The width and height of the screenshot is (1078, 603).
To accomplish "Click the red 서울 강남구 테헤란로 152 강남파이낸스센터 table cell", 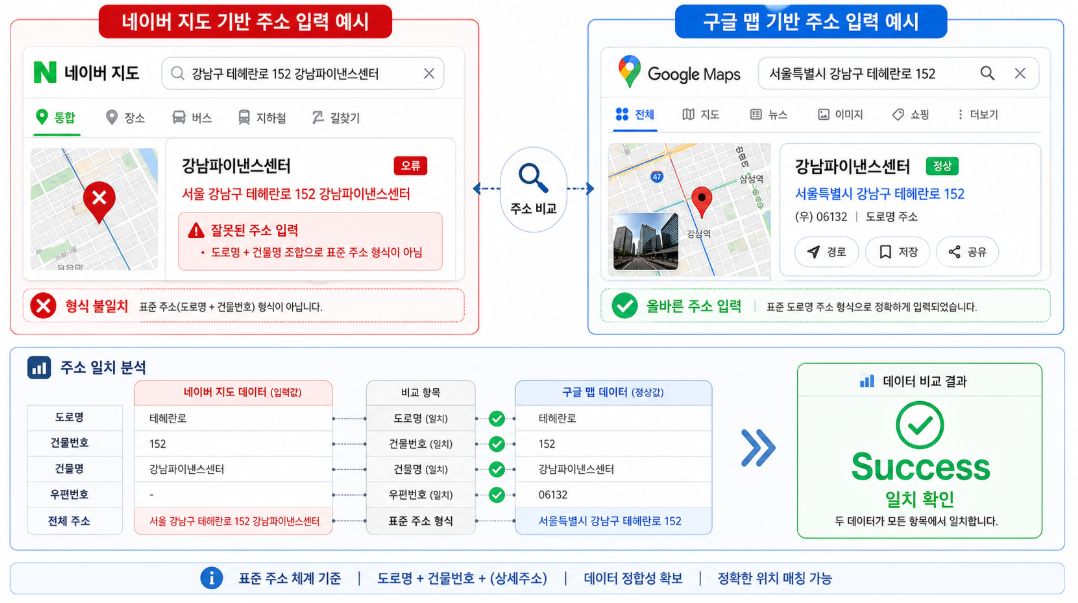I will [x=234, y=521].
